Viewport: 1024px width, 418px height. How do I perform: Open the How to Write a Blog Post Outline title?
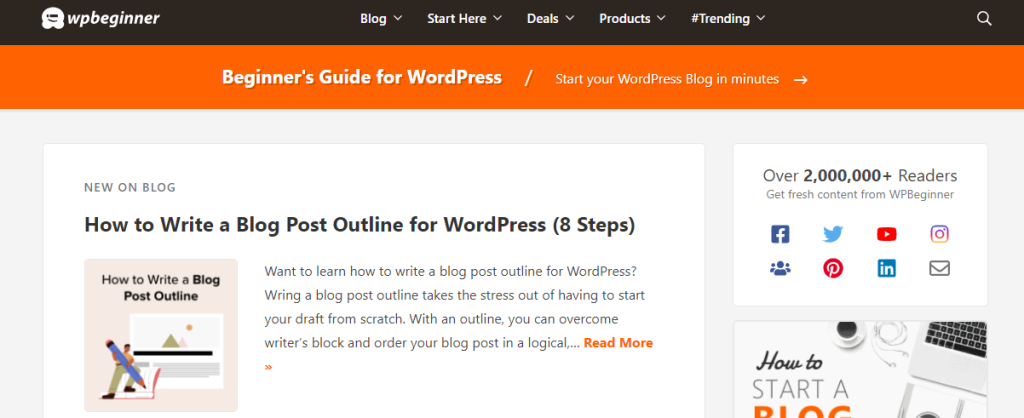(360, 225)
